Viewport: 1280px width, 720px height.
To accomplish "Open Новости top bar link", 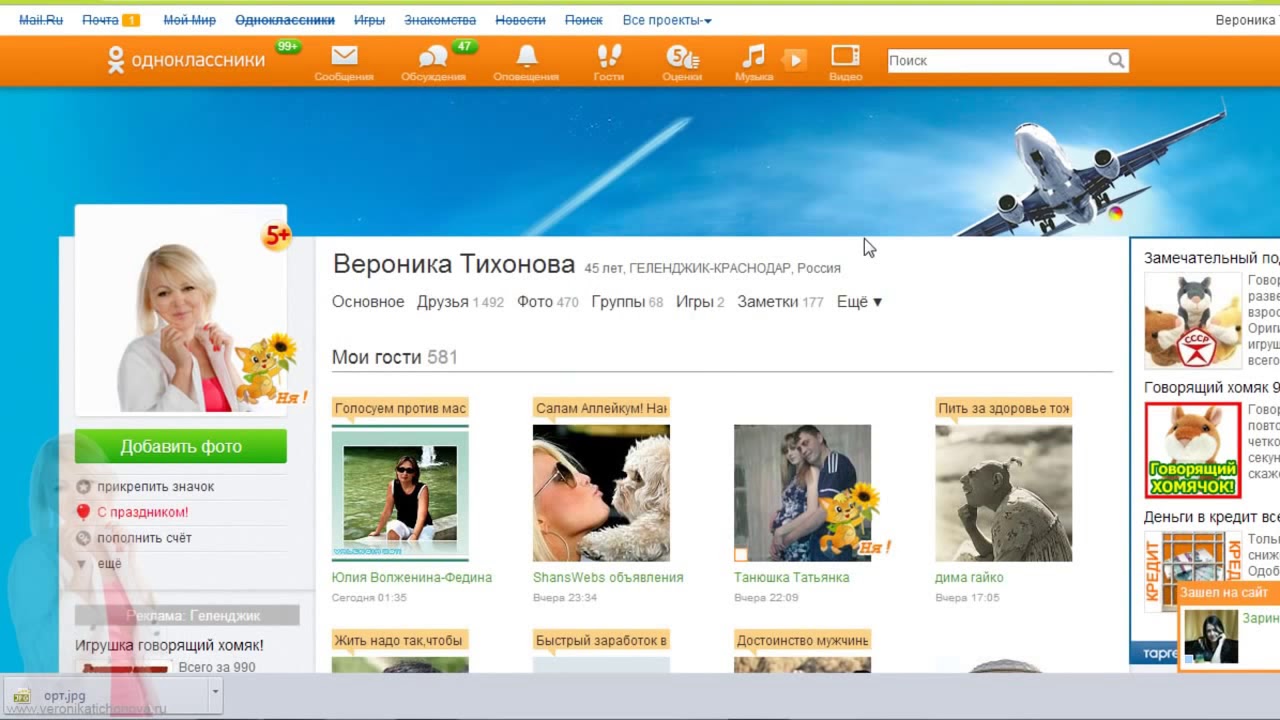I will (x=521, y=20).
